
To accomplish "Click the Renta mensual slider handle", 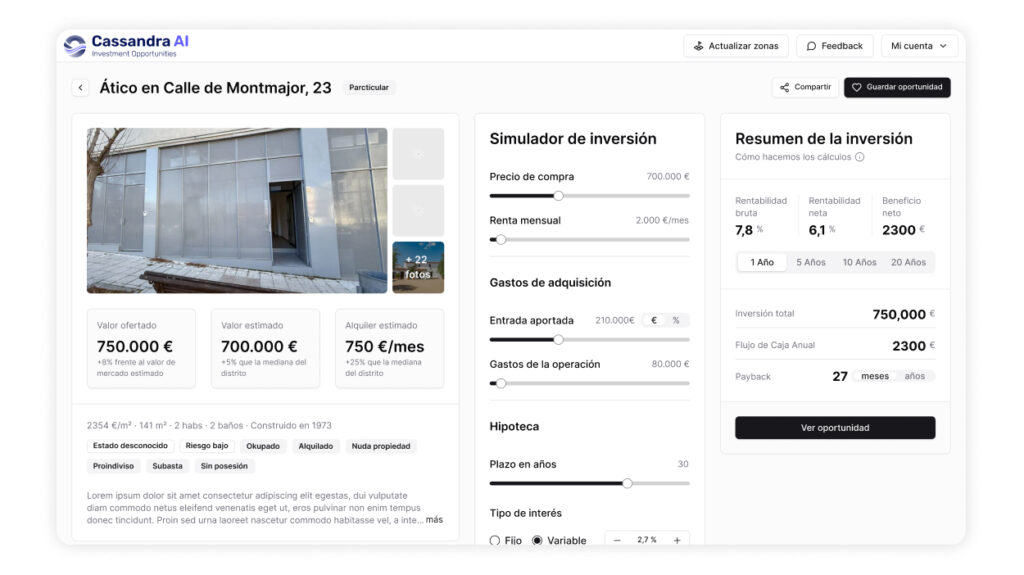I will [501, 239].
